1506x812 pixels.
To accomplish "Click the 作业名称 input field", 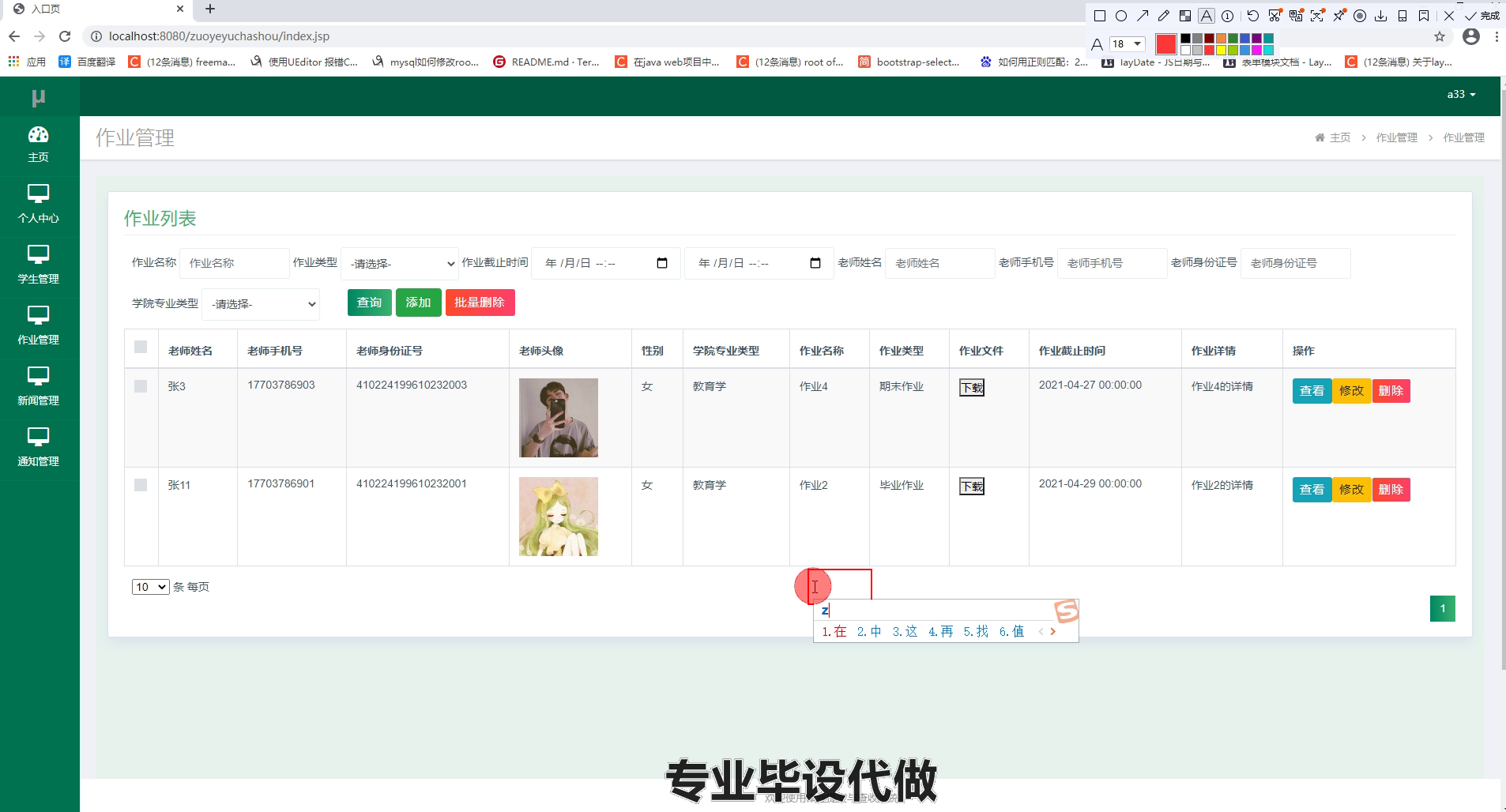I will pos(235,263).
